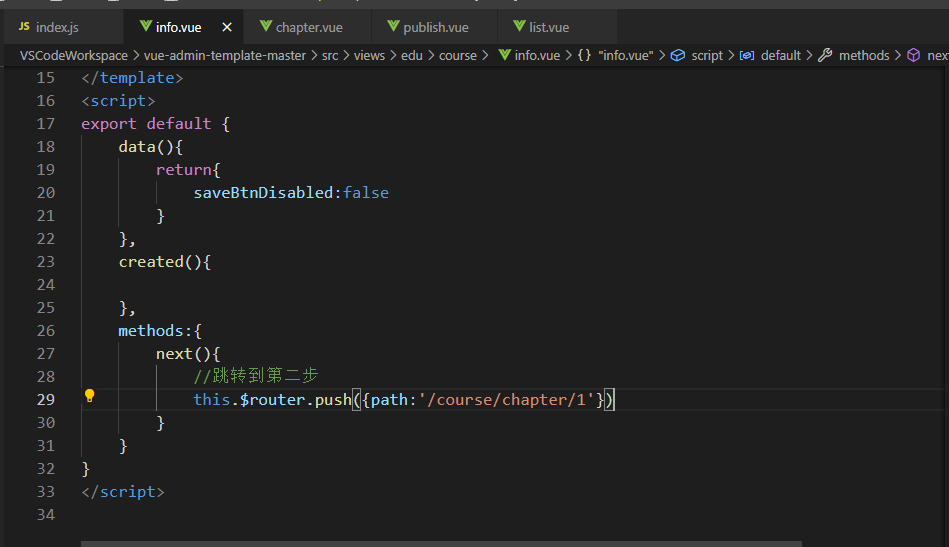Image resolution: width=949 pixels, height=547 pixels.
Task: Click the horizontal scrollbar at editor bottom
Action: click(441, 544)
